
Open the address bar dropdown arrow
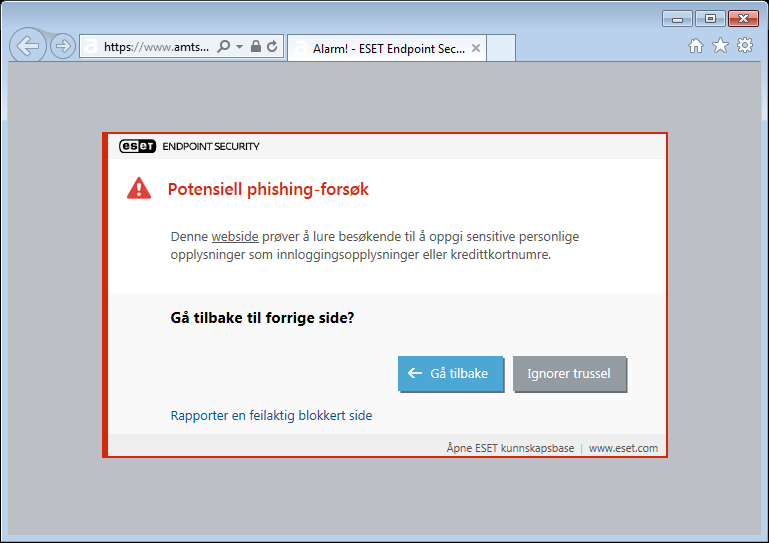coord(239,47)
